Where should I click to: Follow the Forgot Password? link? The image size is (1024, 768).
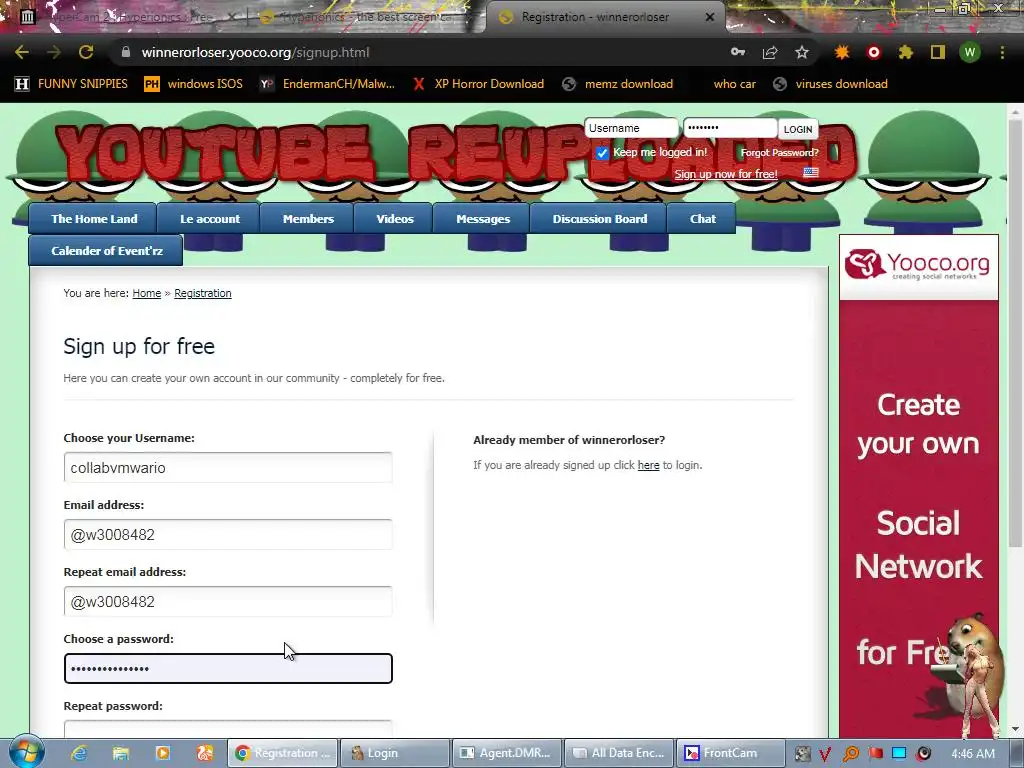[779, 153]
